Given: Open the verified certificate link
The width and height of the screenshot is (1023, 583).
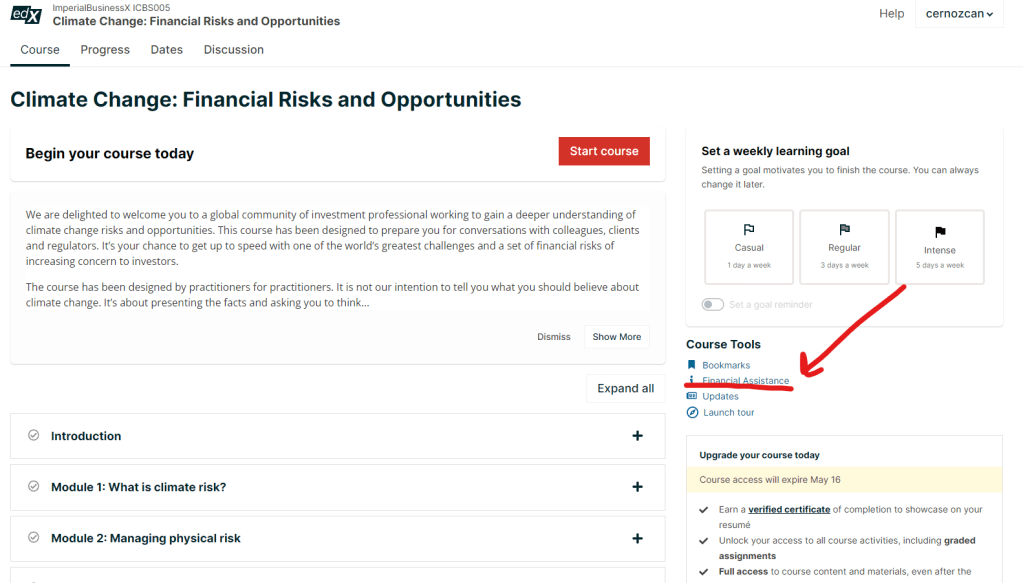Looking at the screenshot, I should click(789, 509).
